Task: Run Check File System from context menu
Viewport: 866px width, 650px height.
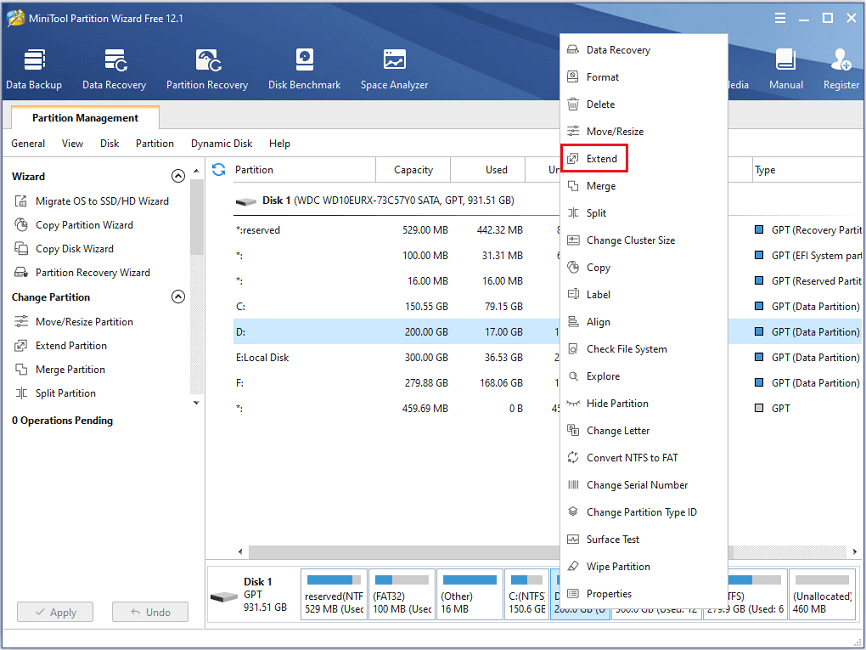Action: click(643, 348)
